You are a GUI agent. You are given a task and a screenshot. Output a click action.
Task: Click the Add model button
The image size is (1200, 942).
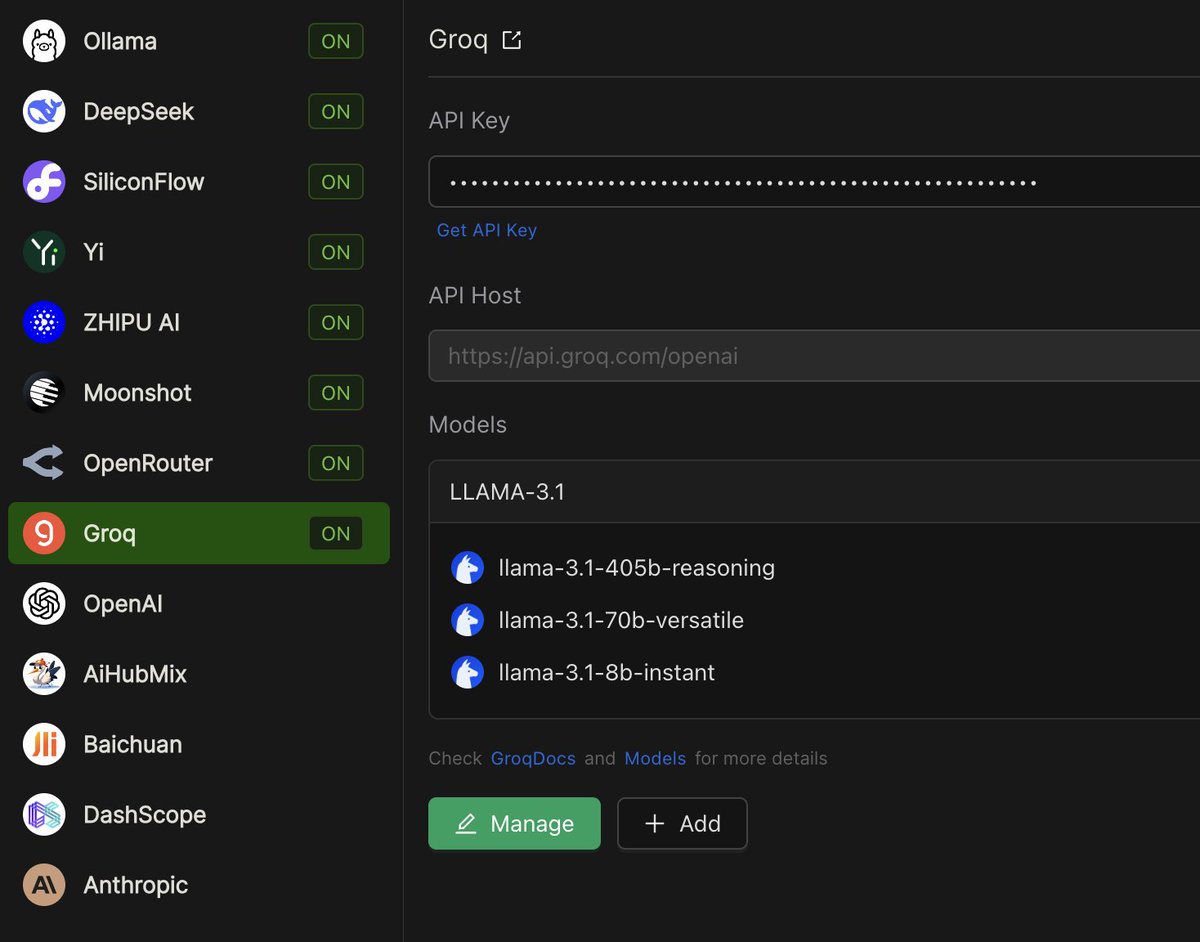pyautogui.click(x=682, y=823)
